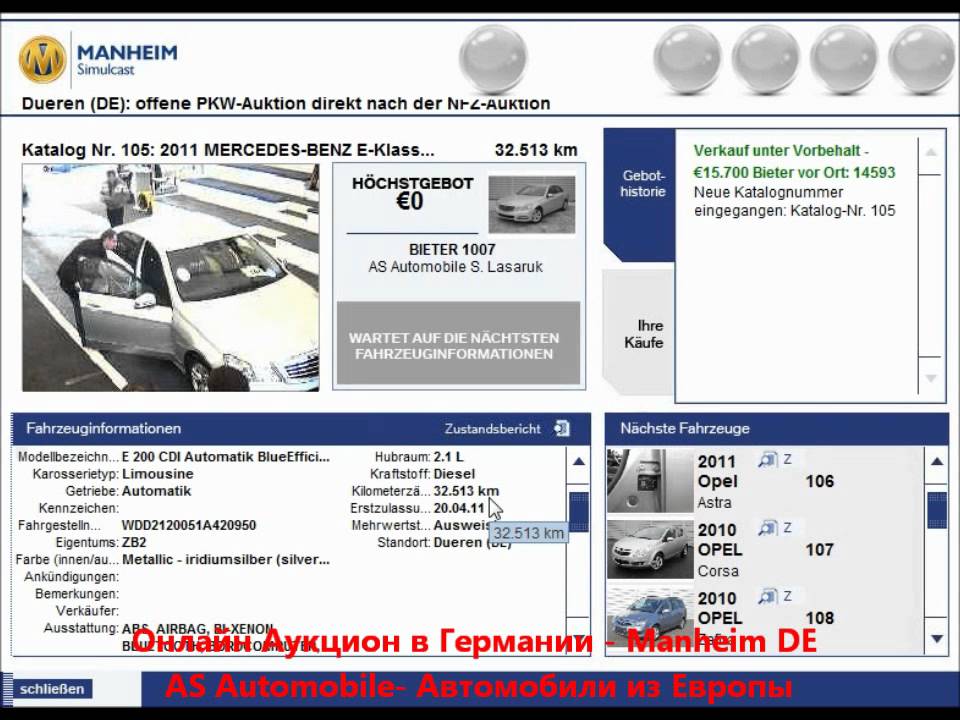Click the Manheim Simulcast logo
The height and width of the screenshot is (720, 960).
pyautogui.click(x=98, y=59)
